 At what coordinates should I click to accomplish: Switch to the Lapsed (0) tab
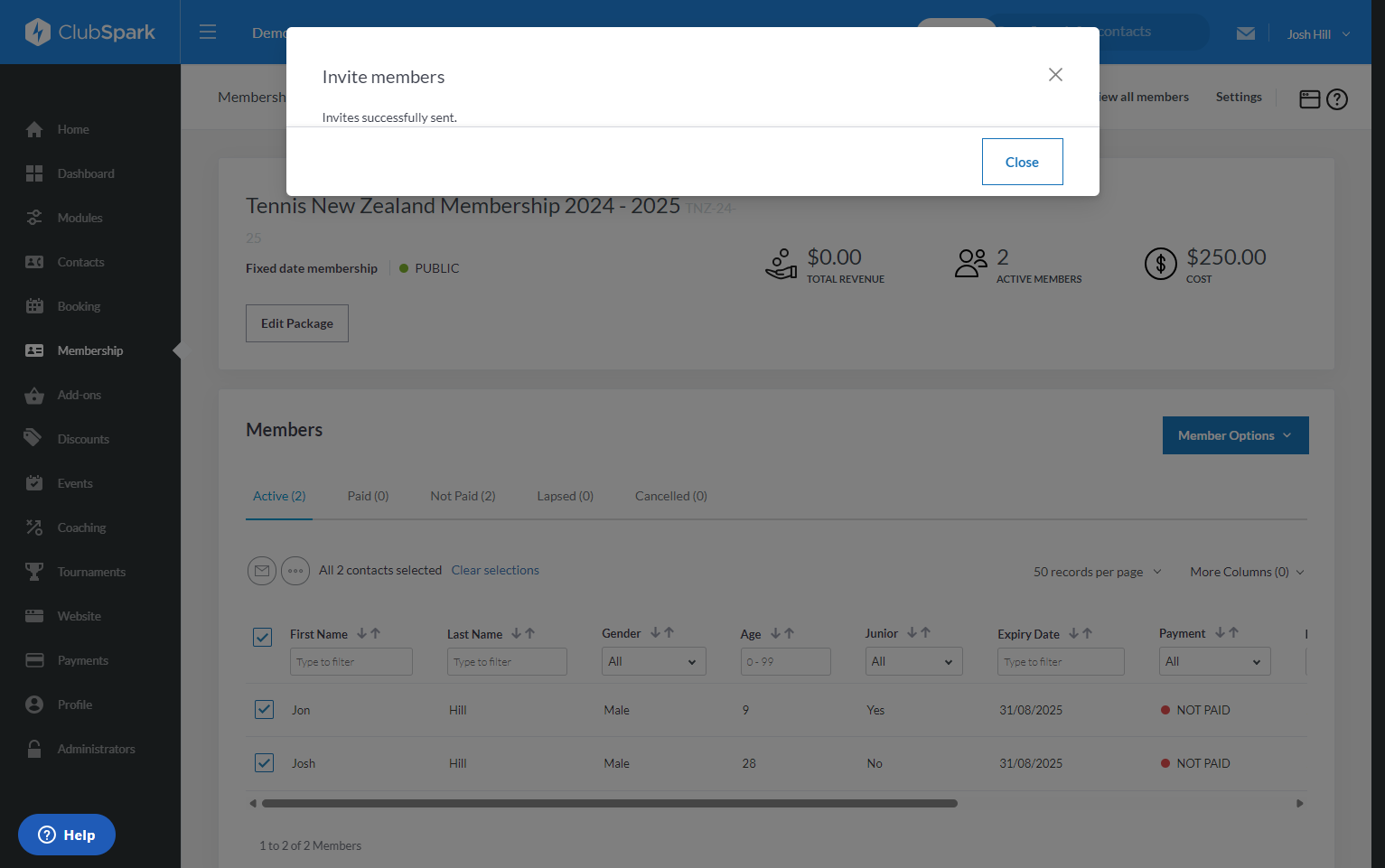565,496
